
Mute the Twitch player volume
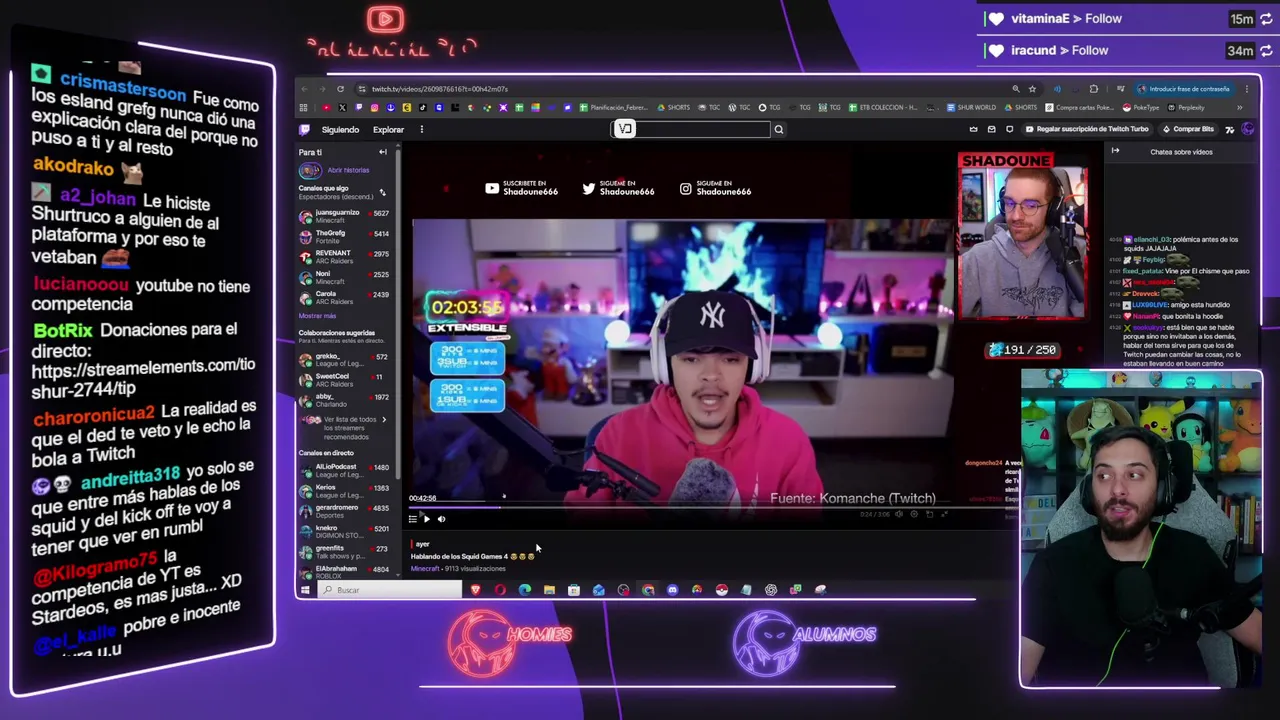pyautogui.click(x=441, y=519)
